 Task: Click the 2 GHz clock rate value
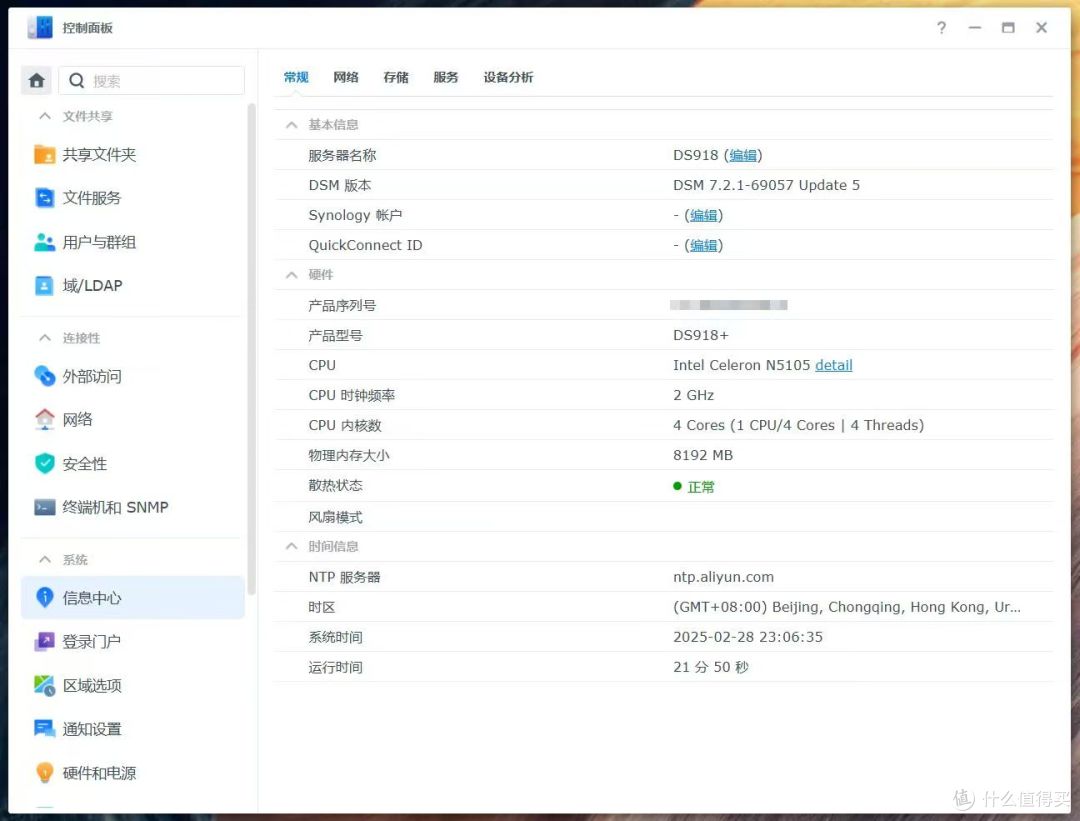694,395
